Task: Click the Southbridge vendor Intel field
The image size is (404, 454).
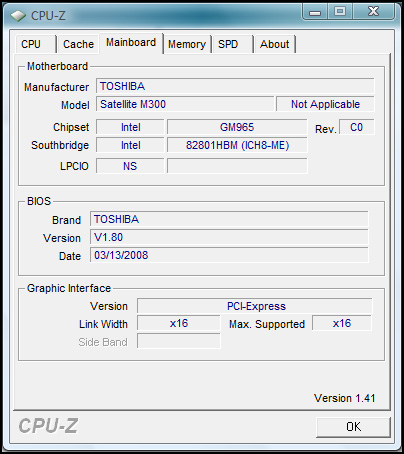Action: (130, 145)
